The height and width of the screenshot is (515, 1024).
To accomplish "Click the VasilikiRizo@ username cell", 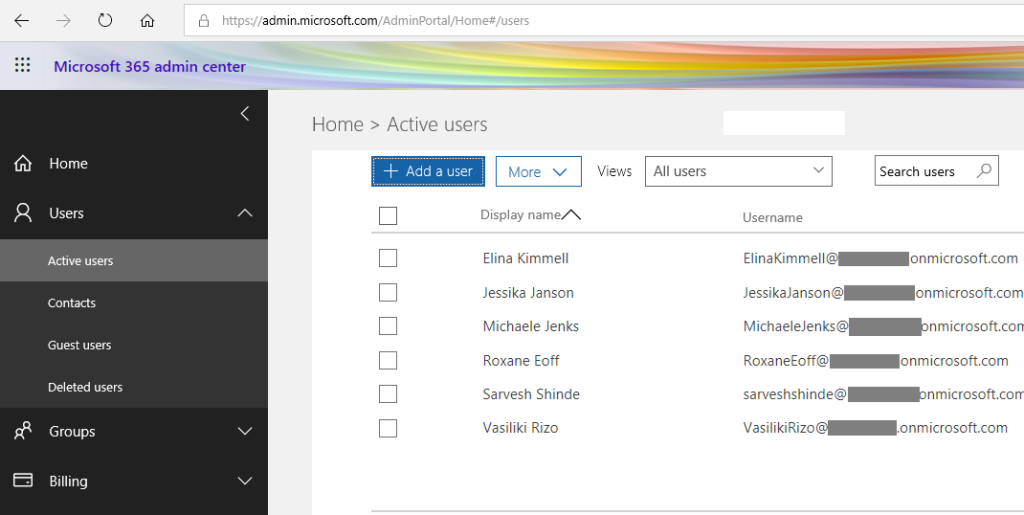I will pyautogui.click(x=875, y=428).
